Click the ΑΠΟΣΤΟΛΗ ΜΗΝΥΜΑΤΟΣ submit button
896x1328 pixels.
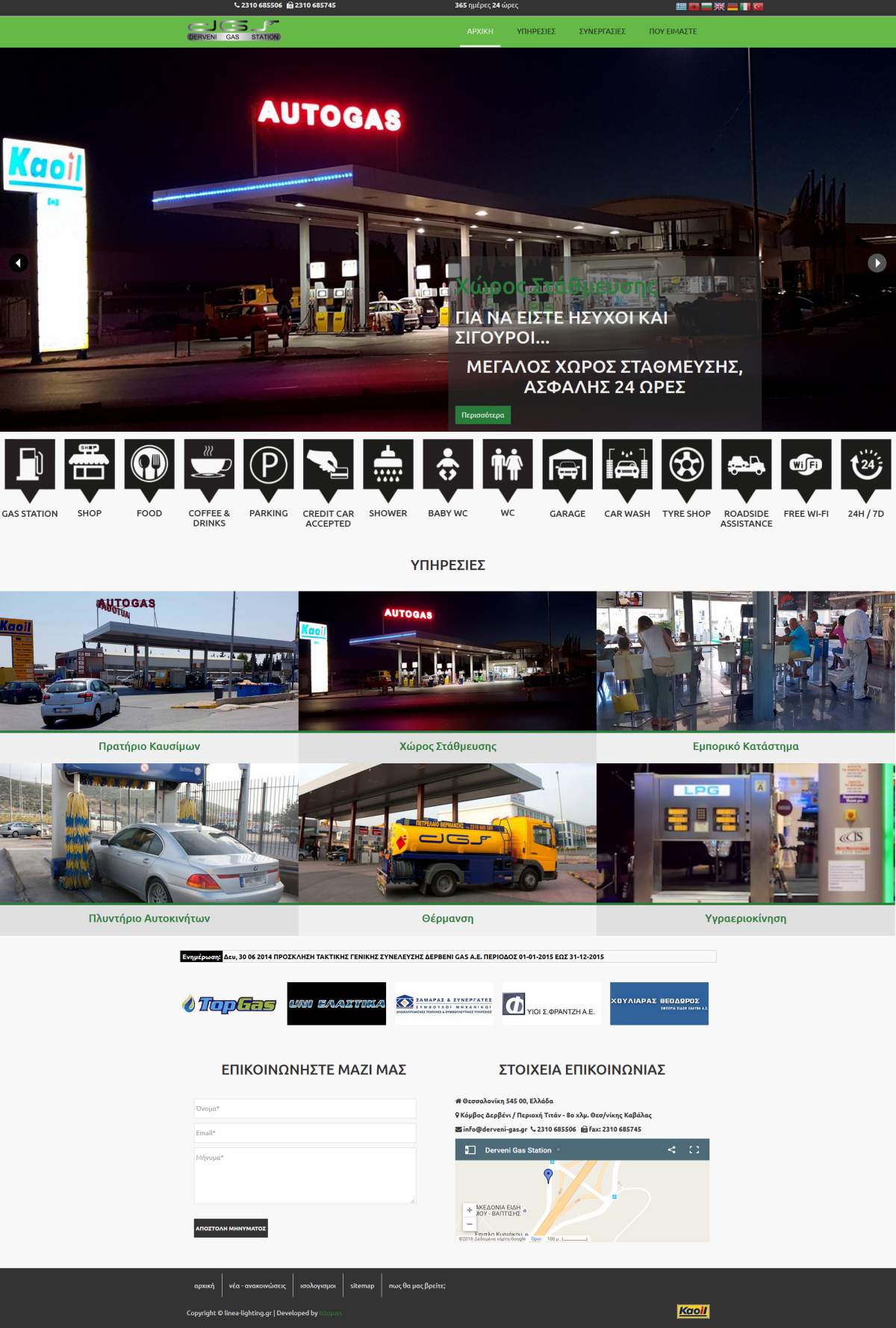click(x=231, y=1228)
